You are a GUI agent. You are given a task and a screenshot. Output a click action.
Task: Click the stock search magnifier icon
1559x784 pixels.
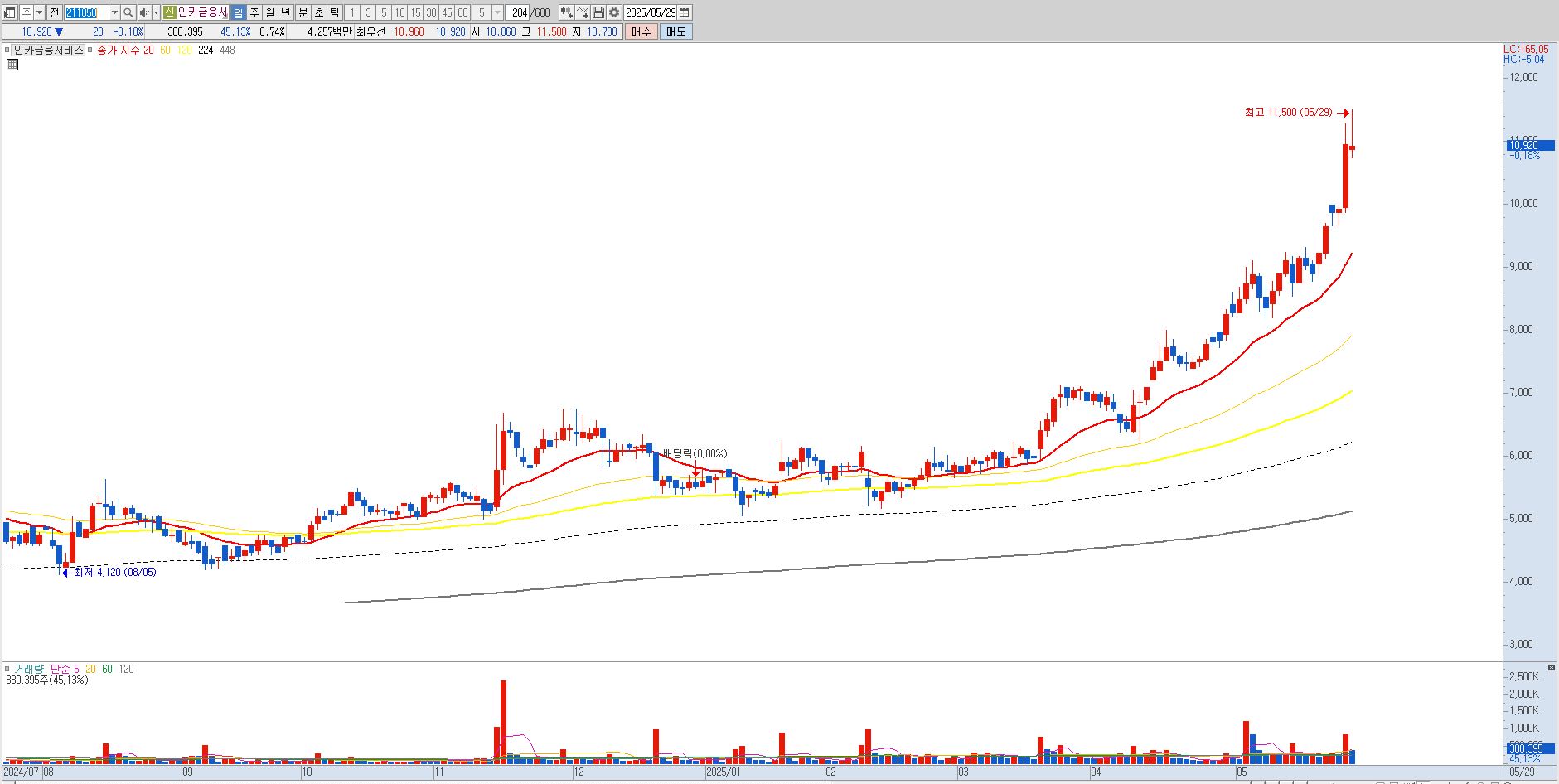pos(128,12)
